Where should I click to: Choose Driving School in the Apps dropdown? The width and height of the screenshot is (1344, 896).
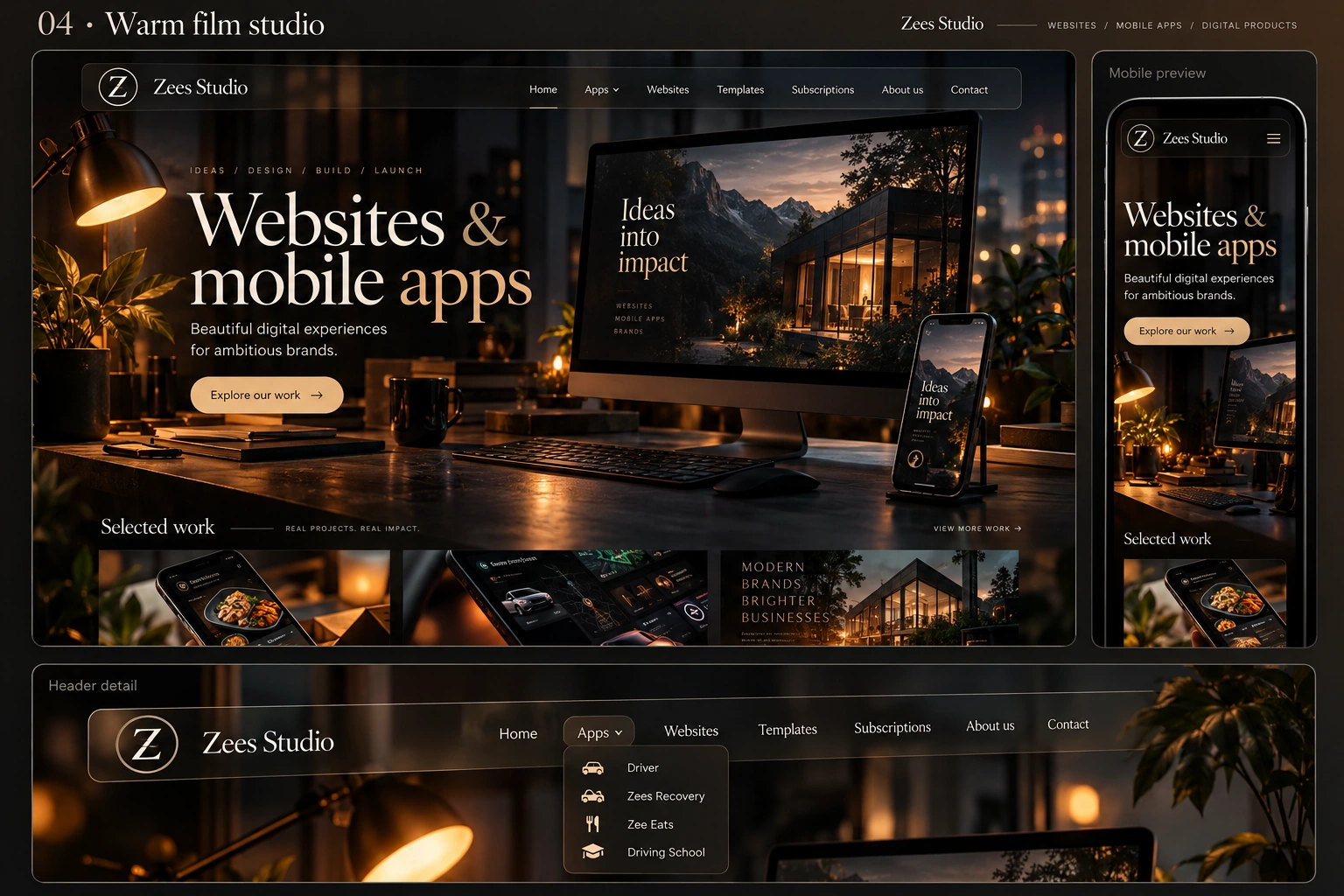[646, 852]
